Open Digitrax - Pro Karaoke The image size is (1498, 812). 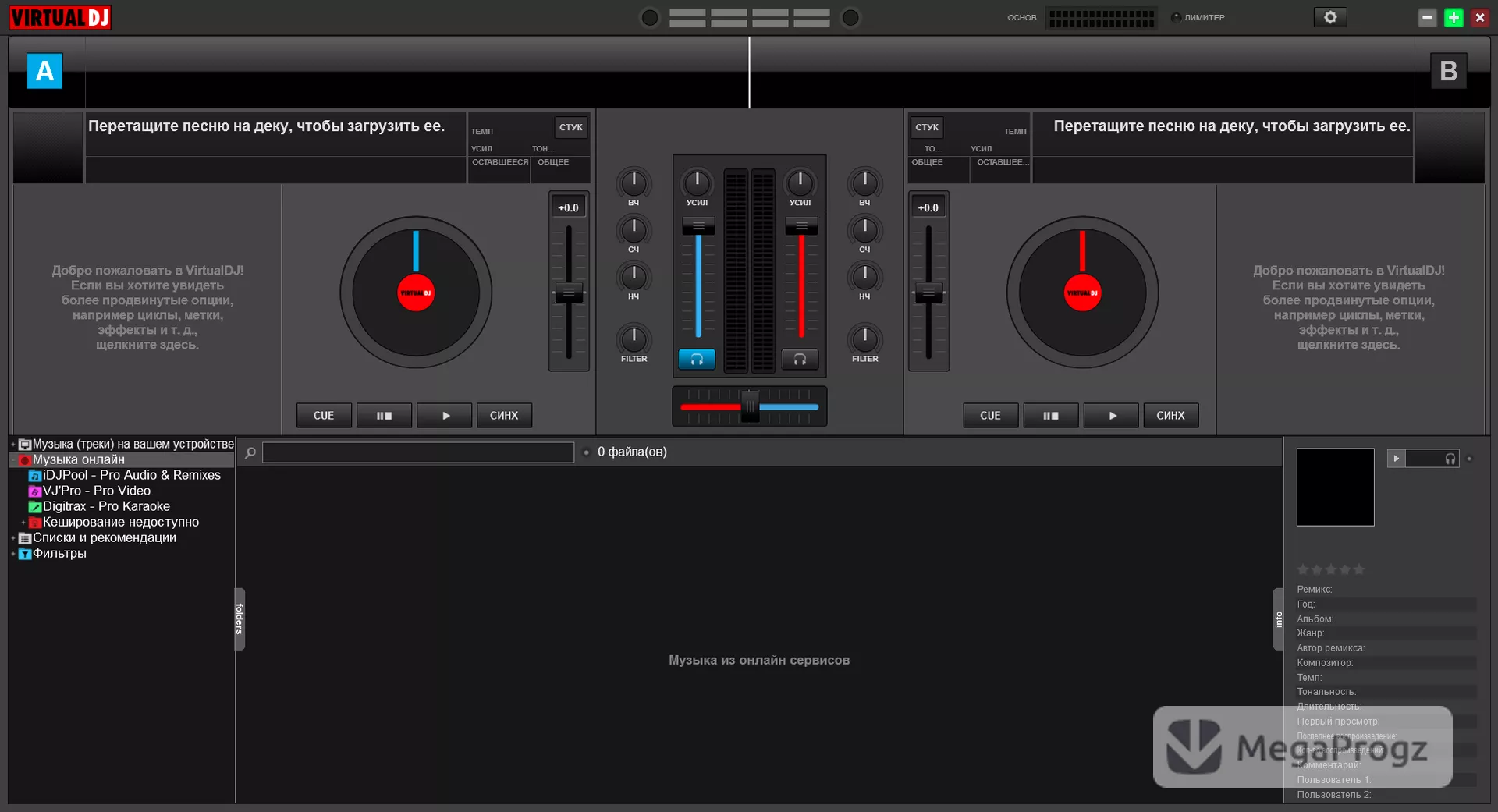click(106, 506)
